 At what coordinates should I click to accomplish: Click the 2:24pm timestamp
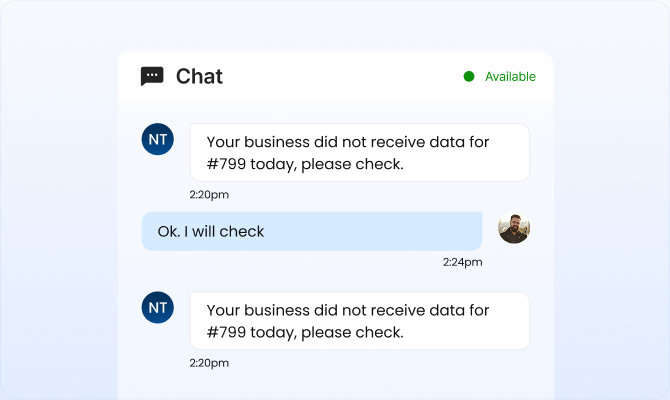[463, 262]
